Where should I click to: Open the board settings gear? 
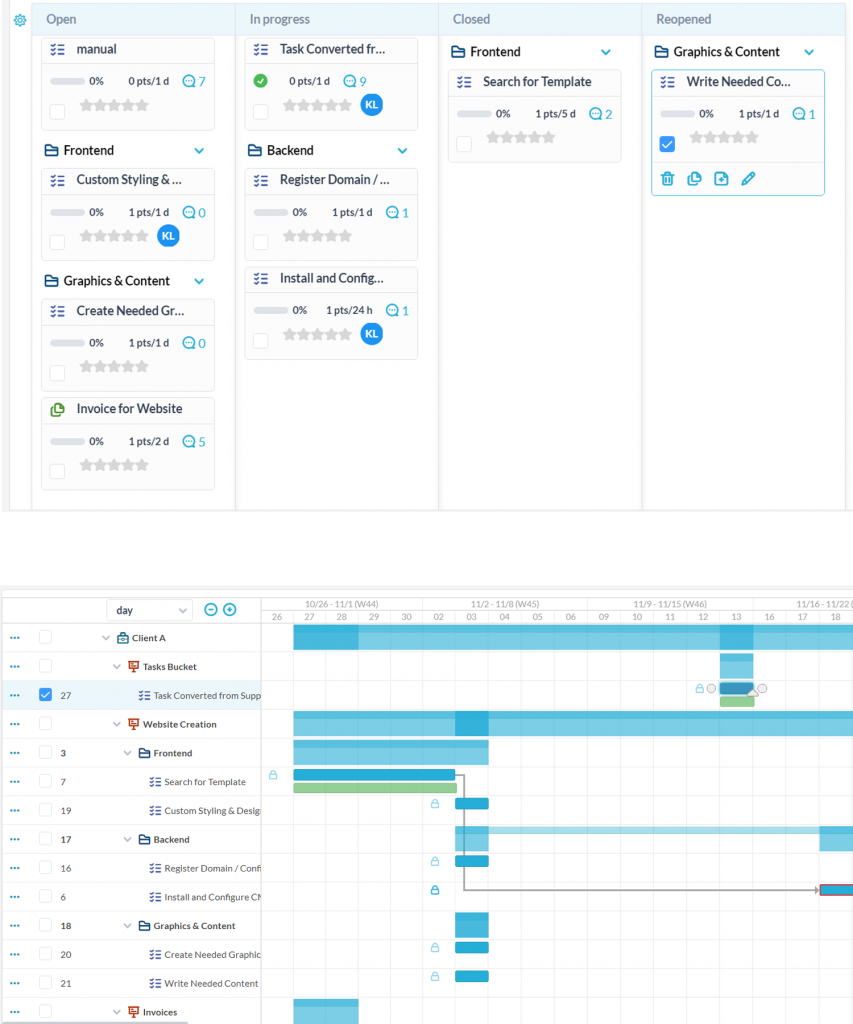[x=18, y=19]
